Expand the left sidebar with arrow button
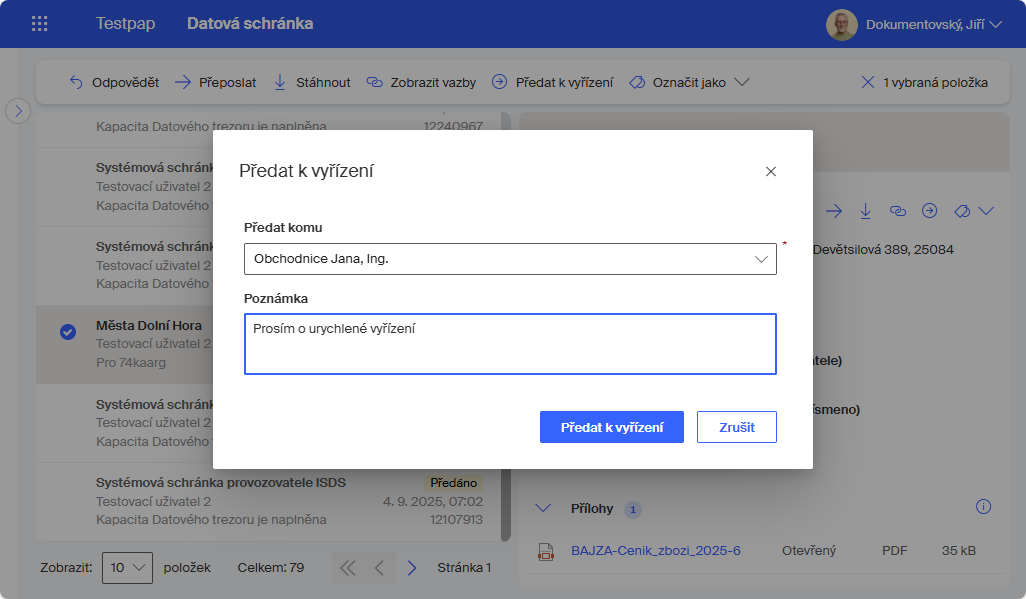Screen dimensions: 1026x599 click(18, 110)
